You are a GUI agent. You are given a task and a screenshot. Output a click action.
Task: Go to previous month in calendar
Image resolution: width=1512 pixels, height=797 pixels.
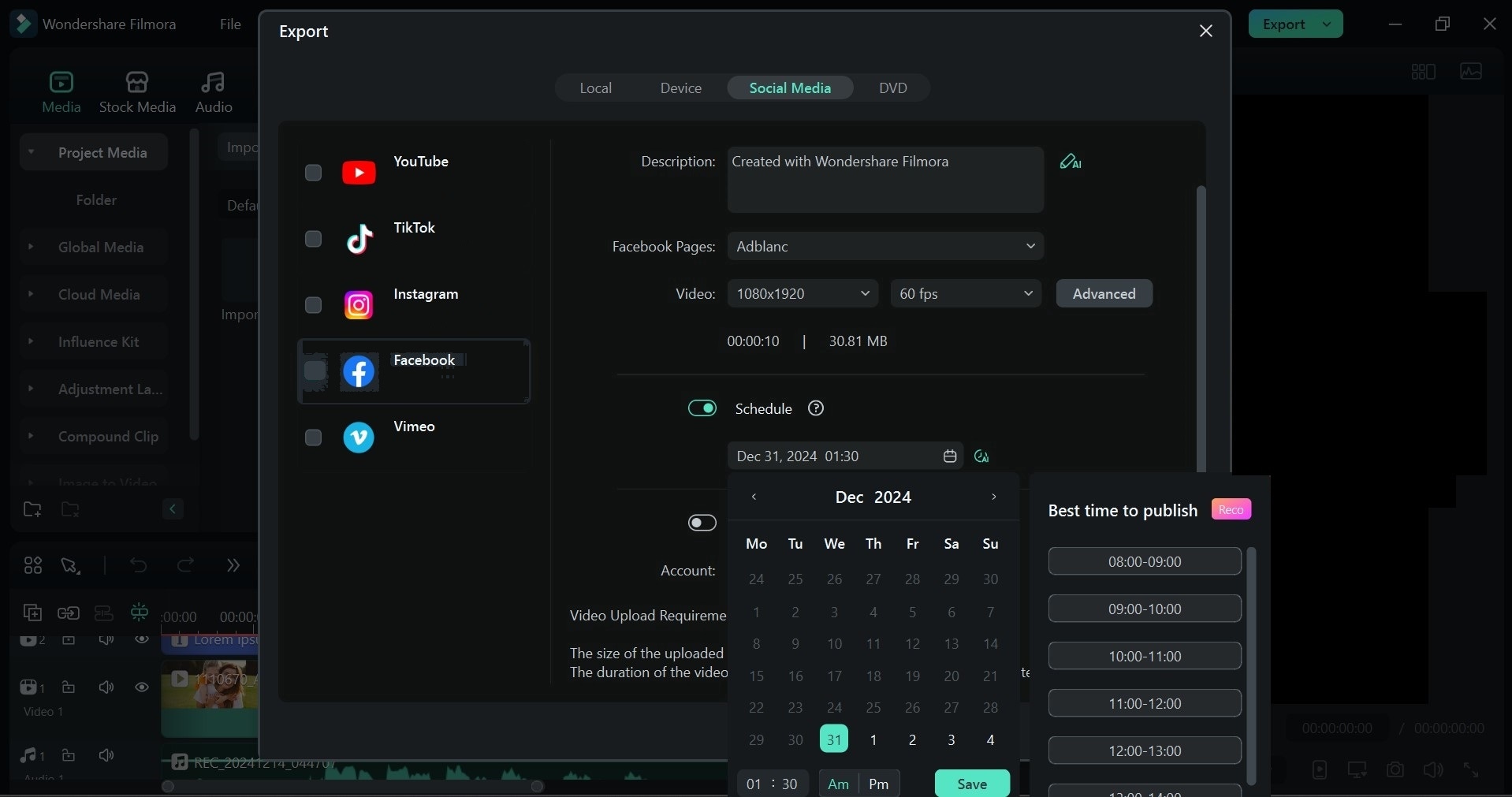754,497
